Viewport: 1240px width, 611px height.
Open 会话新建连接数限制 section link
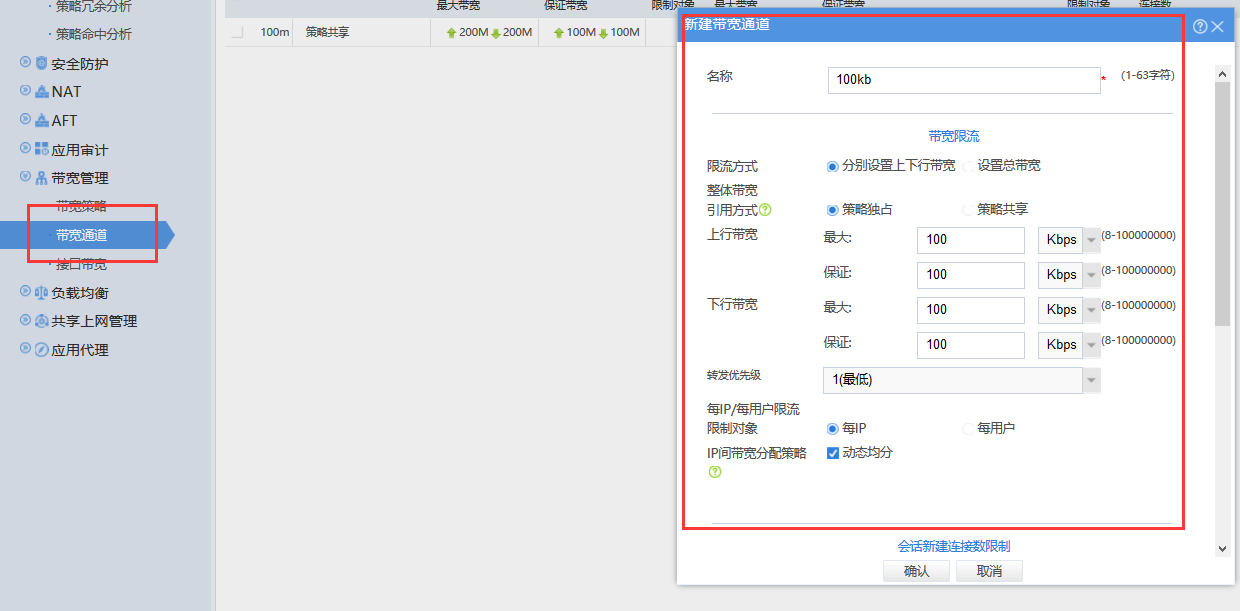tap(953, 546)
